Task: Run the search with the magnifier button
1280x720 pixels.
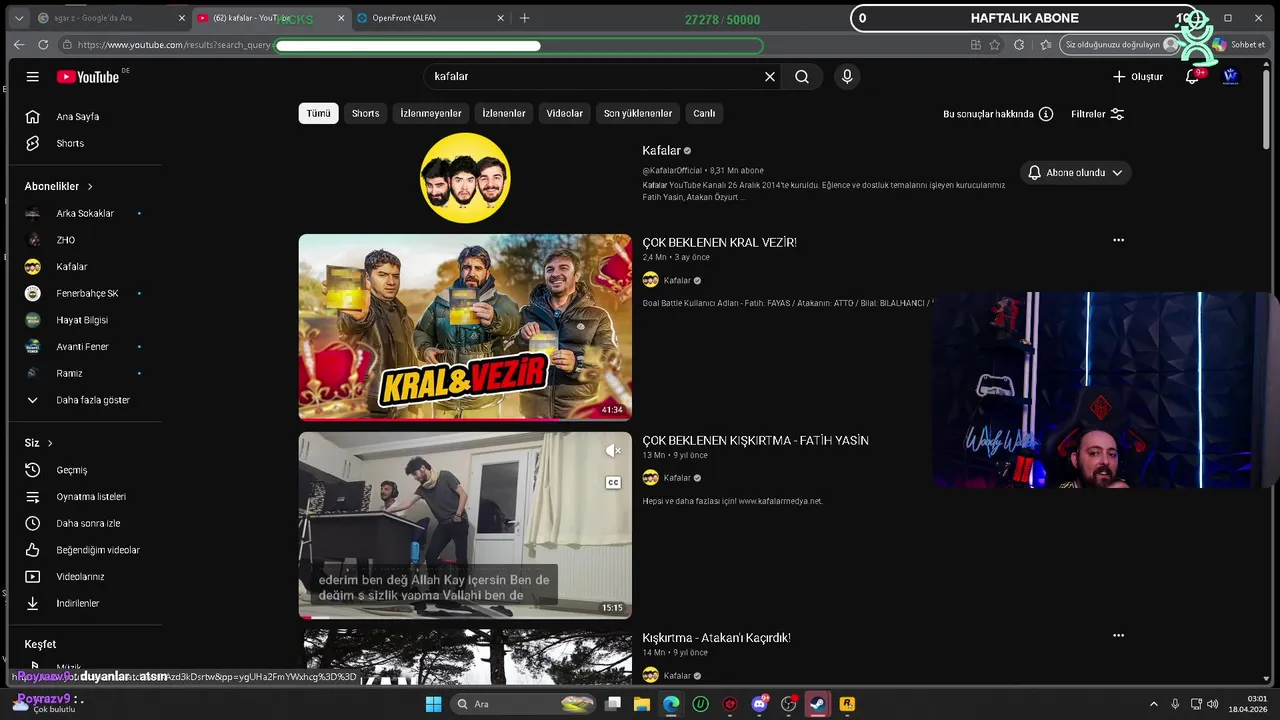Action: (802, 77)
